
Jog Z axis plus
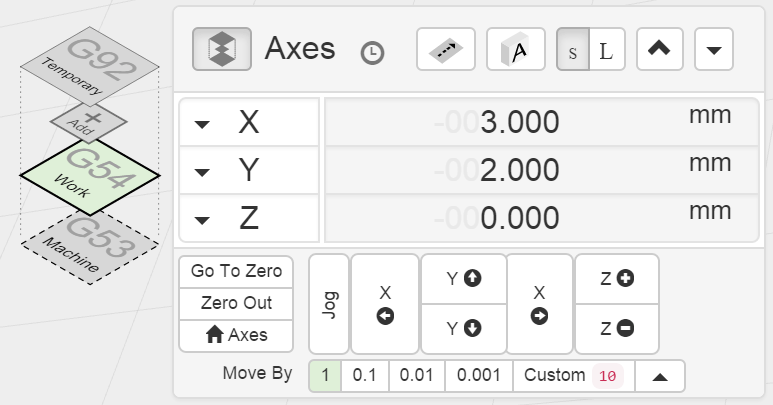point(617,279)
